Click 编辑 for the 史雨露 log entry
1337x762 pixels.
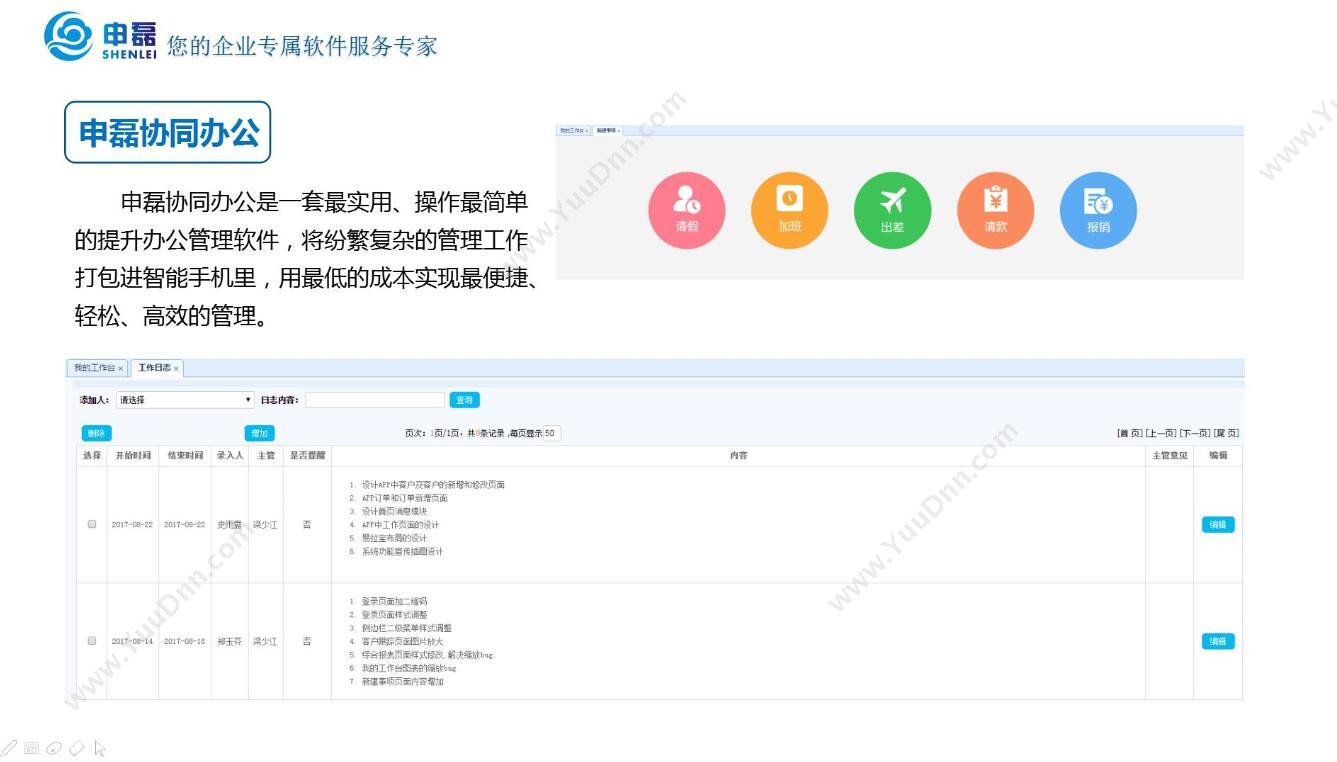(x=1218, y=524)
